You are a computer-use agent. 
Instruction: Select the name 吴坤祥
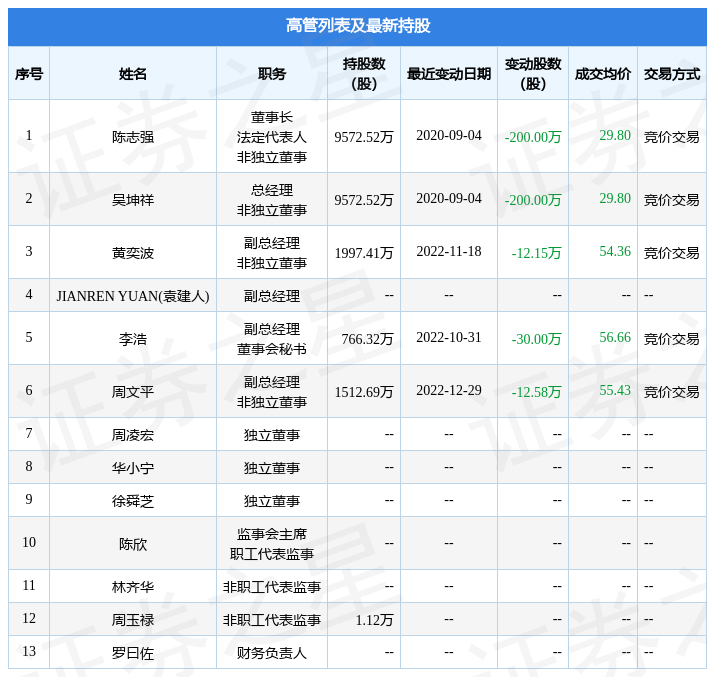[x=133, y=199]
